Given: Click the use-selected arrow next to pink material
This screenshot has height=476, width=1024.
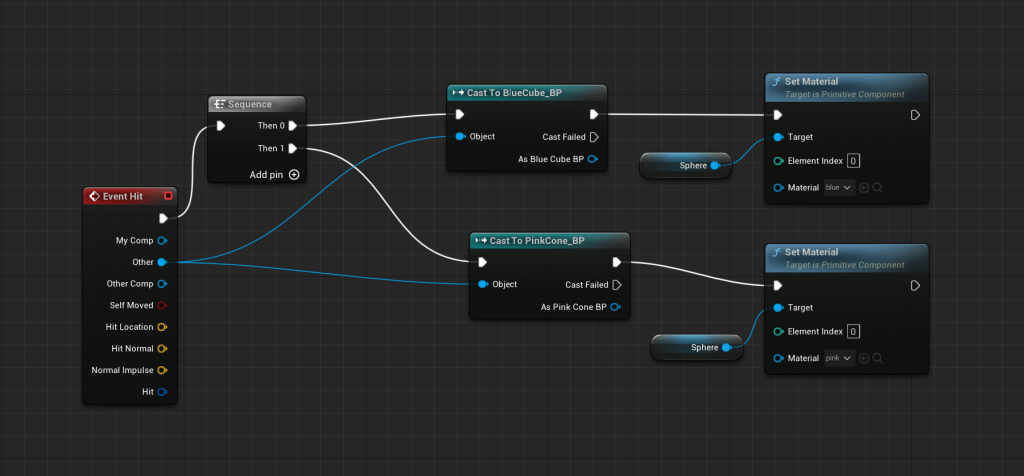Looking at the screenshot, I should pyautogui.click(x=864, y=358).
